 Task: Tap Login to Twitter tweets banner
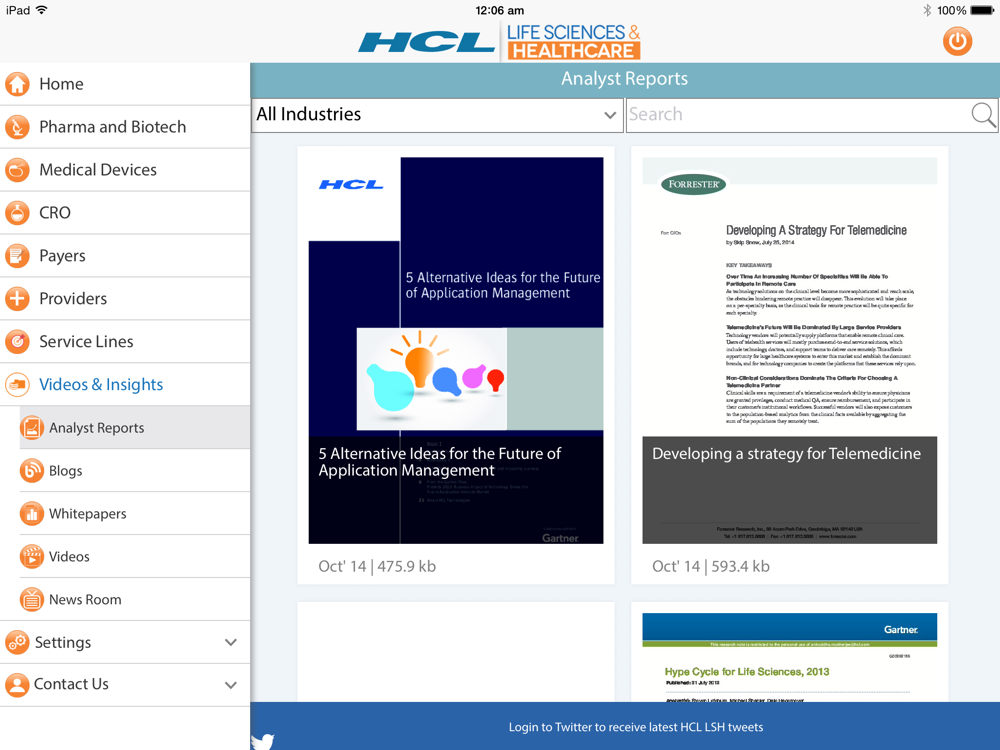[x=636, y=727]
